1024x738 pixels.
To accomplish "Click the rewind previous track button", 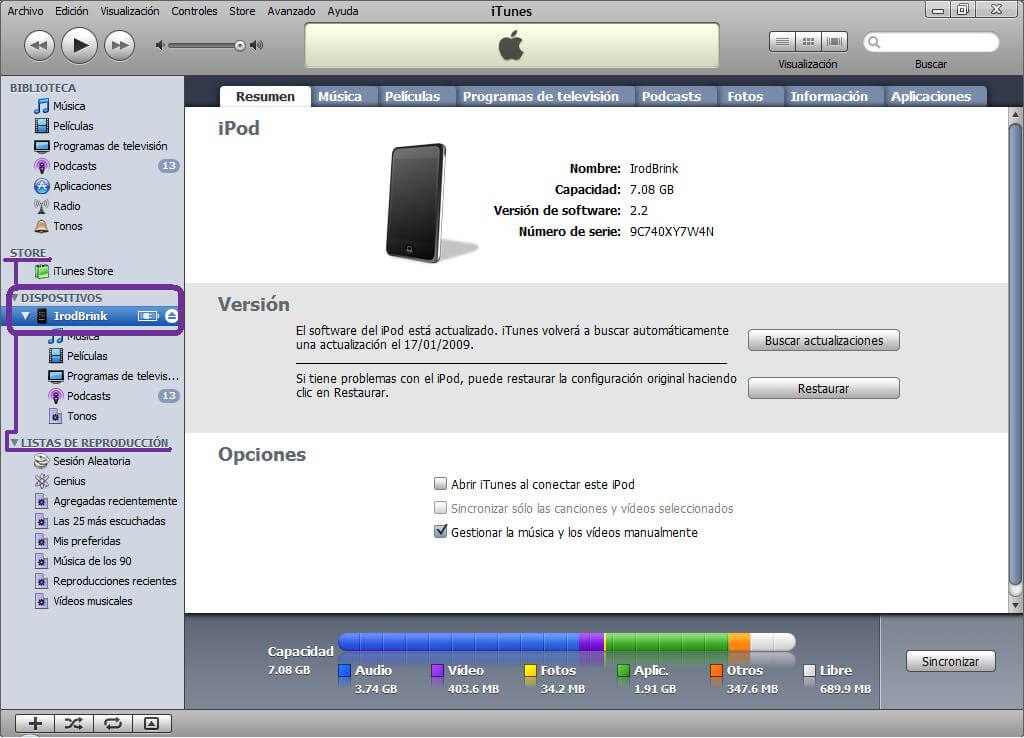I will (39, 46).
